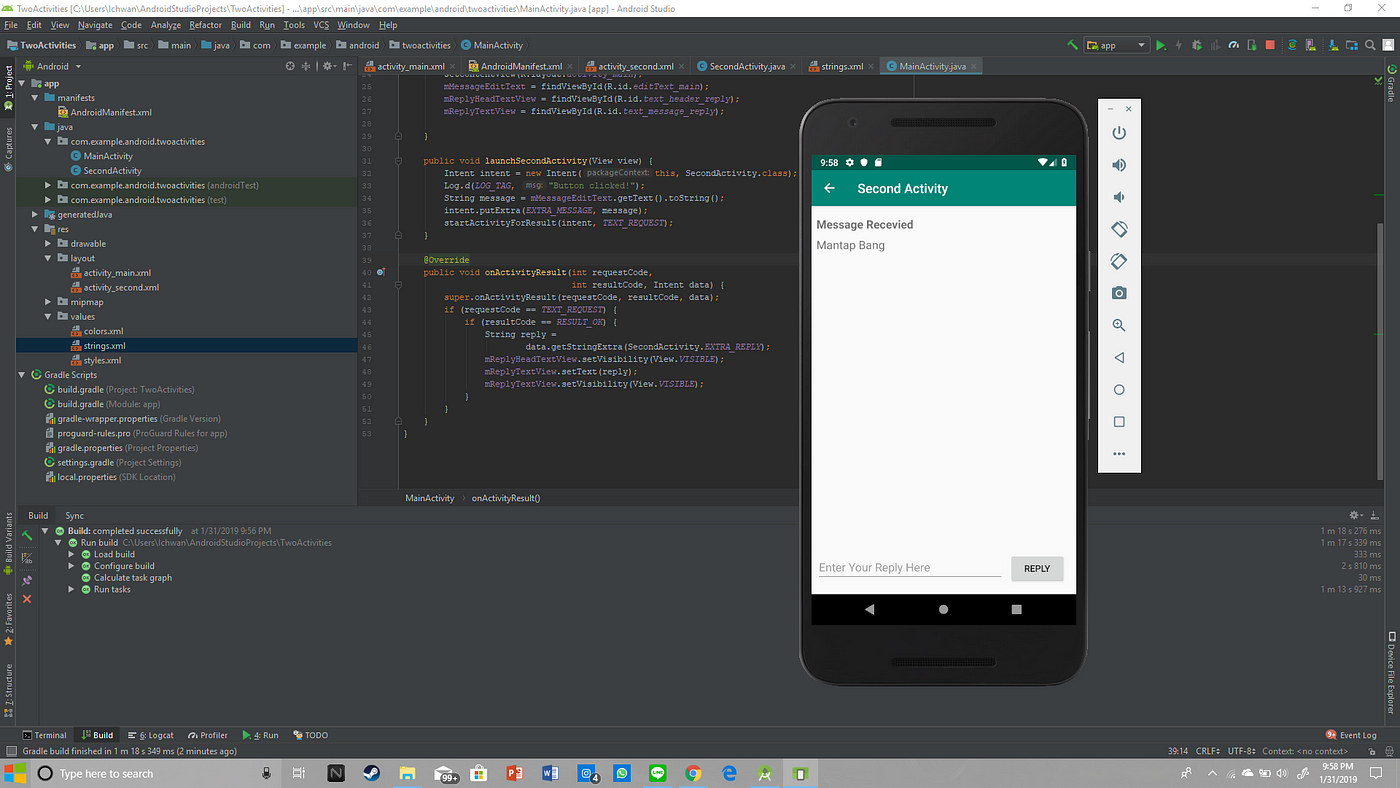Open Chrome from the Windows taskbar
The height and width of the screenshot is (788, 1400).
(x=693, y=773)
